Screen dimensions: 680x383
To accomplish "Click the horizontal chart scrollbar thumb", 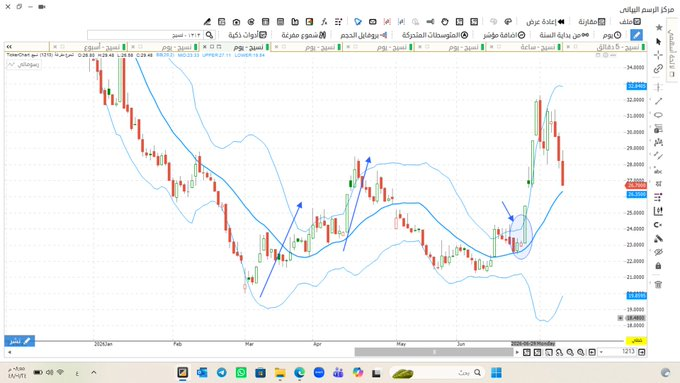I will pos(434,352).
